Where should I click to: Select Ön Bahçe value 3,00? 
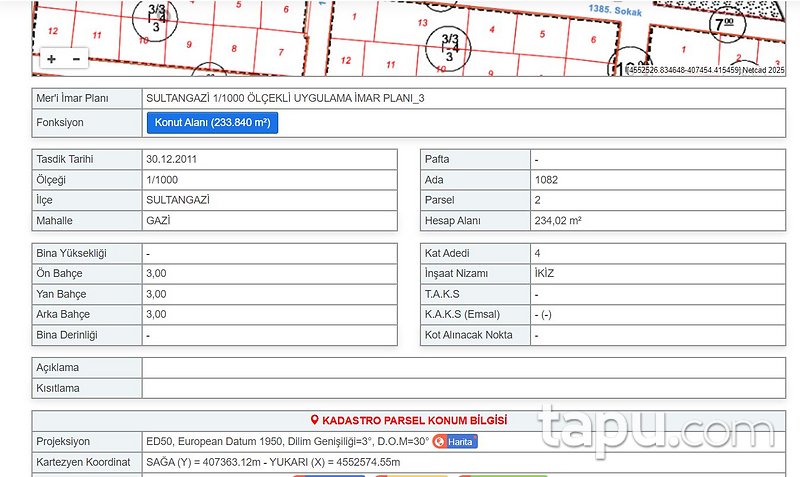click(156, 273)
